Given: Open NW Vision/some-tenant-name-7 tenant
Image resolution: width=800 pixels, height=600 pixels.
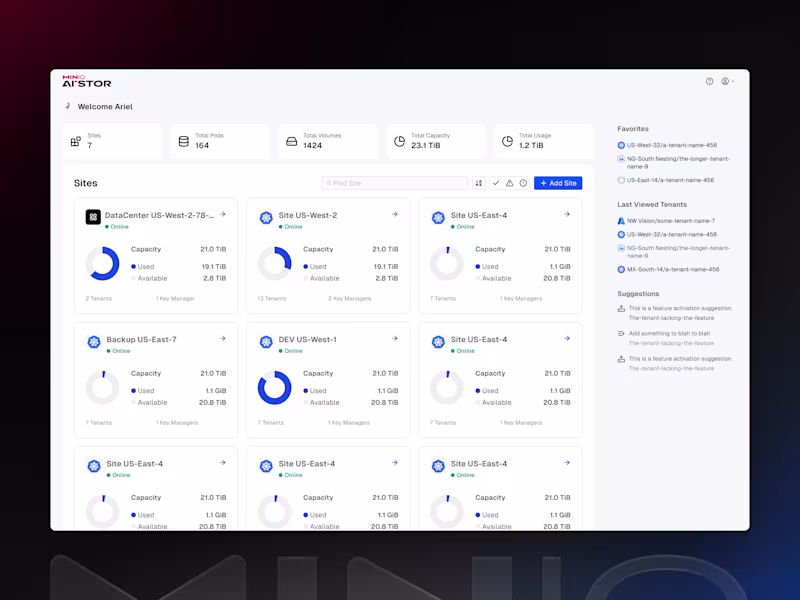Looking at the screenshot, I should tap(671, 221).
